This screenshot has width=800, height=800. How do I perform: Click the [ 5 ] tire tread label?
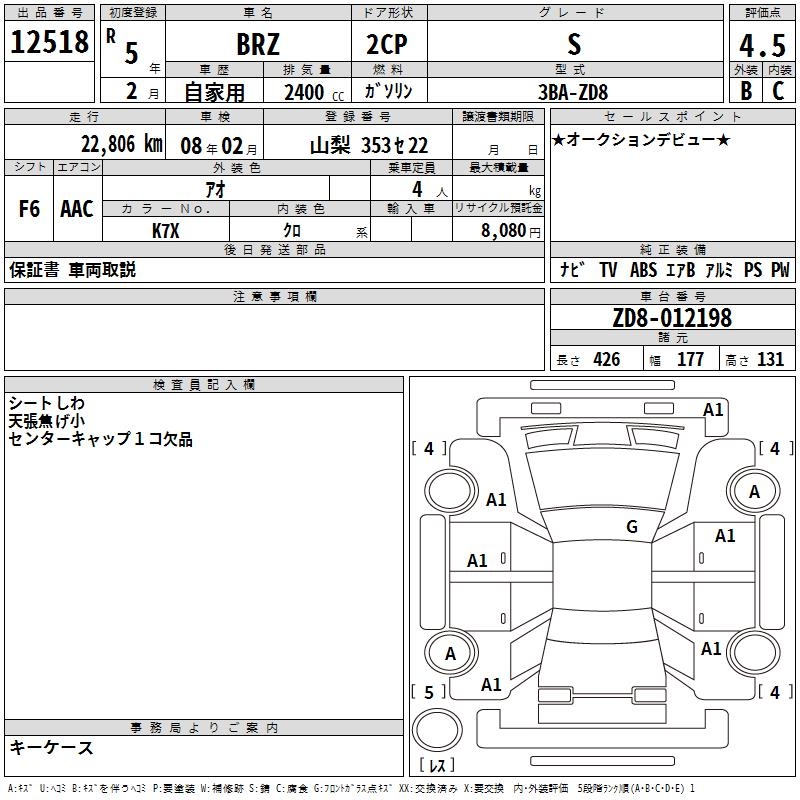pyautogui.click(x=429, y=692)
